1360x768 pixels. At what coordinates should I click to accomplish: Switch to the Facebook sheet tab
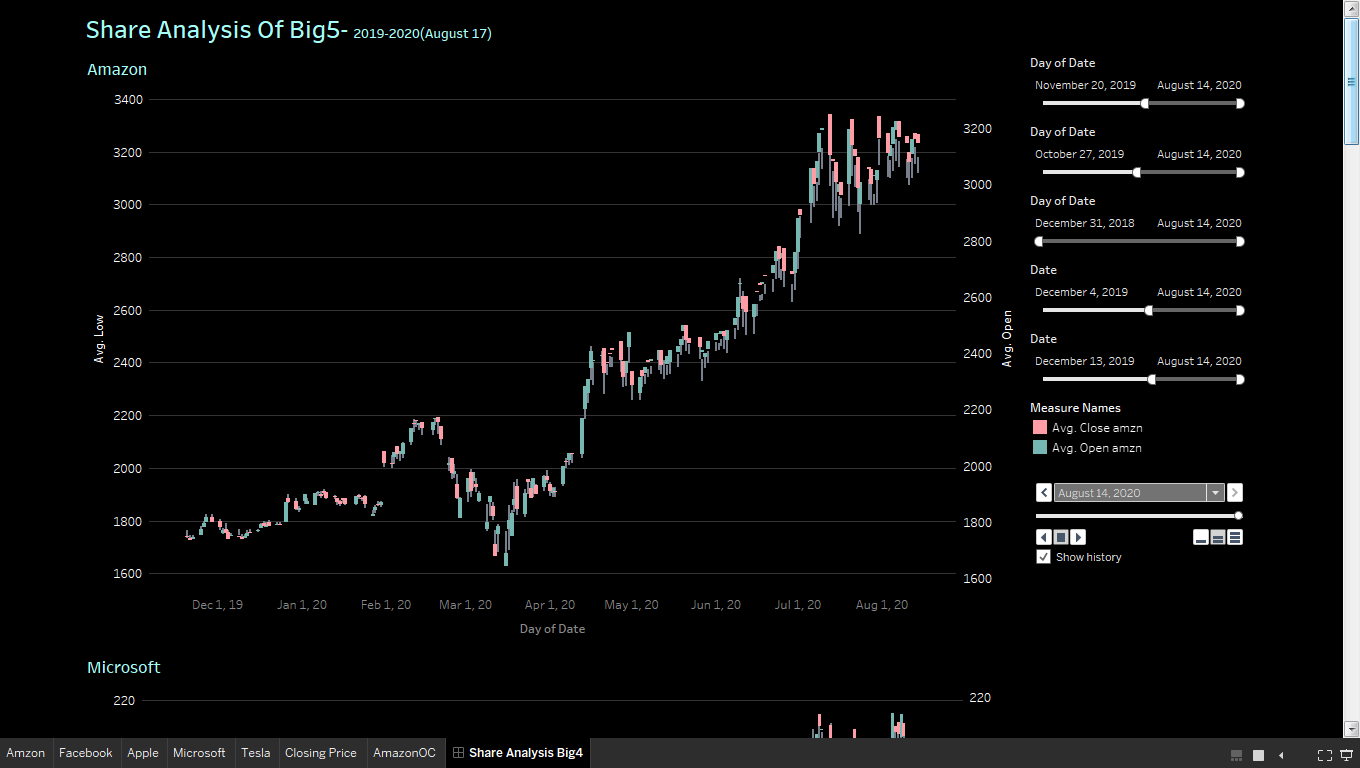86,753
